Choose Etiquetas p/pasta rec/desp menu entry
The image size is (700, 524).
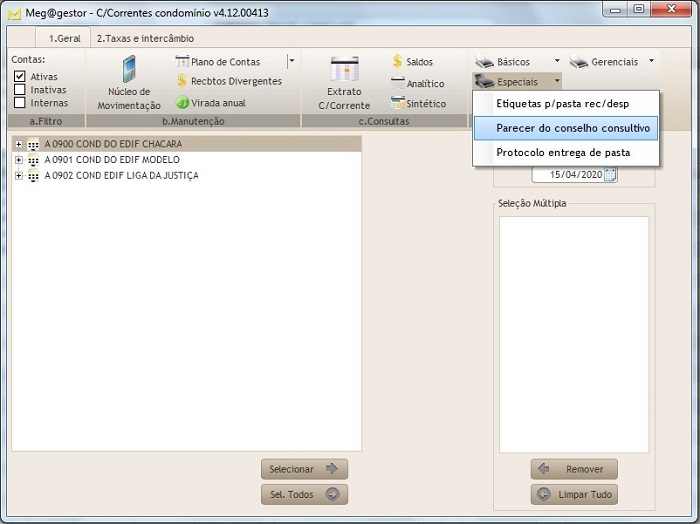pyautogui.click(x=566, y=104)
